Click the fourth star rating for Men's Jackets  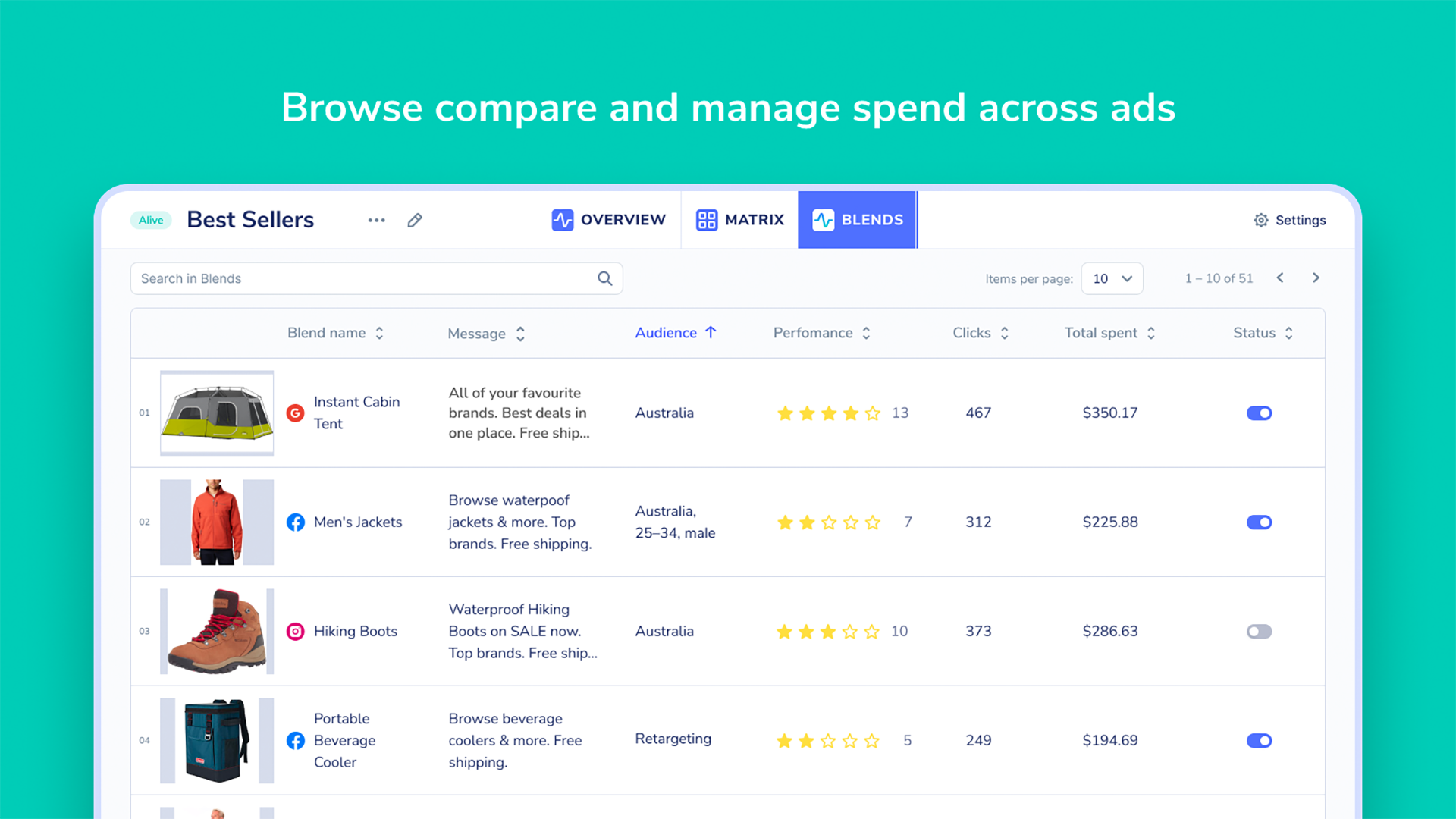[x=851, y=522]
